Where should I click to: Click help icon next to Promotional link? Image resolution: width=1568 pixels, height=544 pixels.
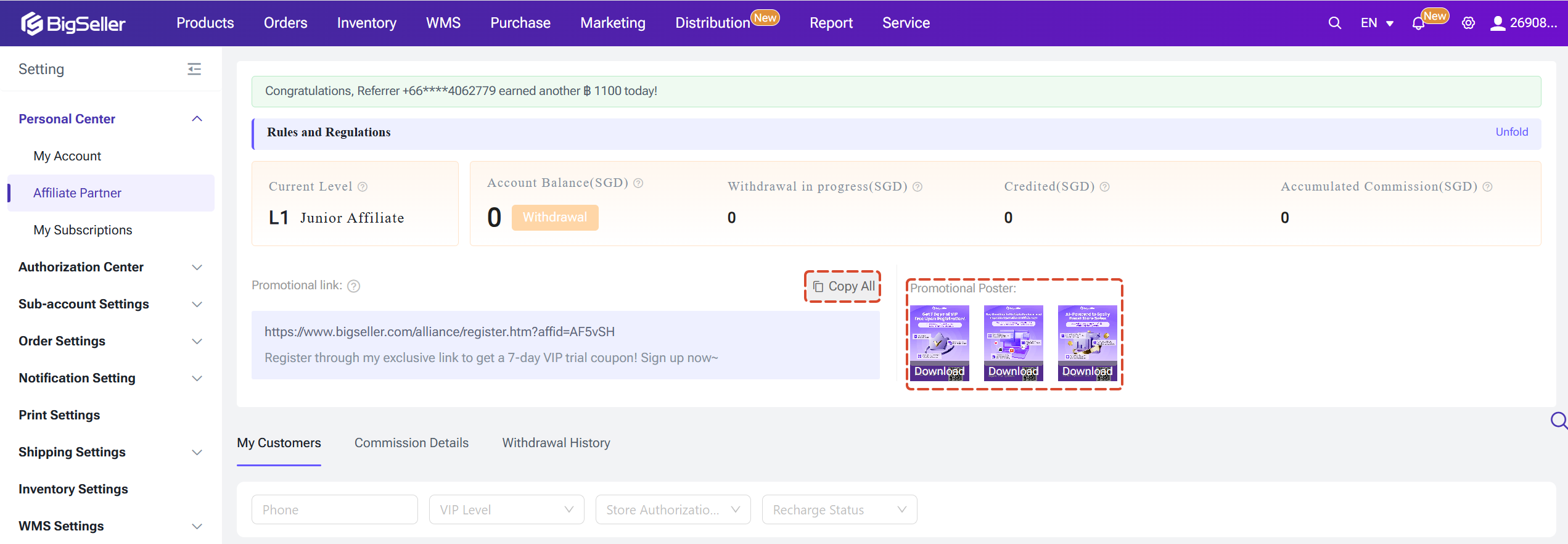[x=353, y=286]
